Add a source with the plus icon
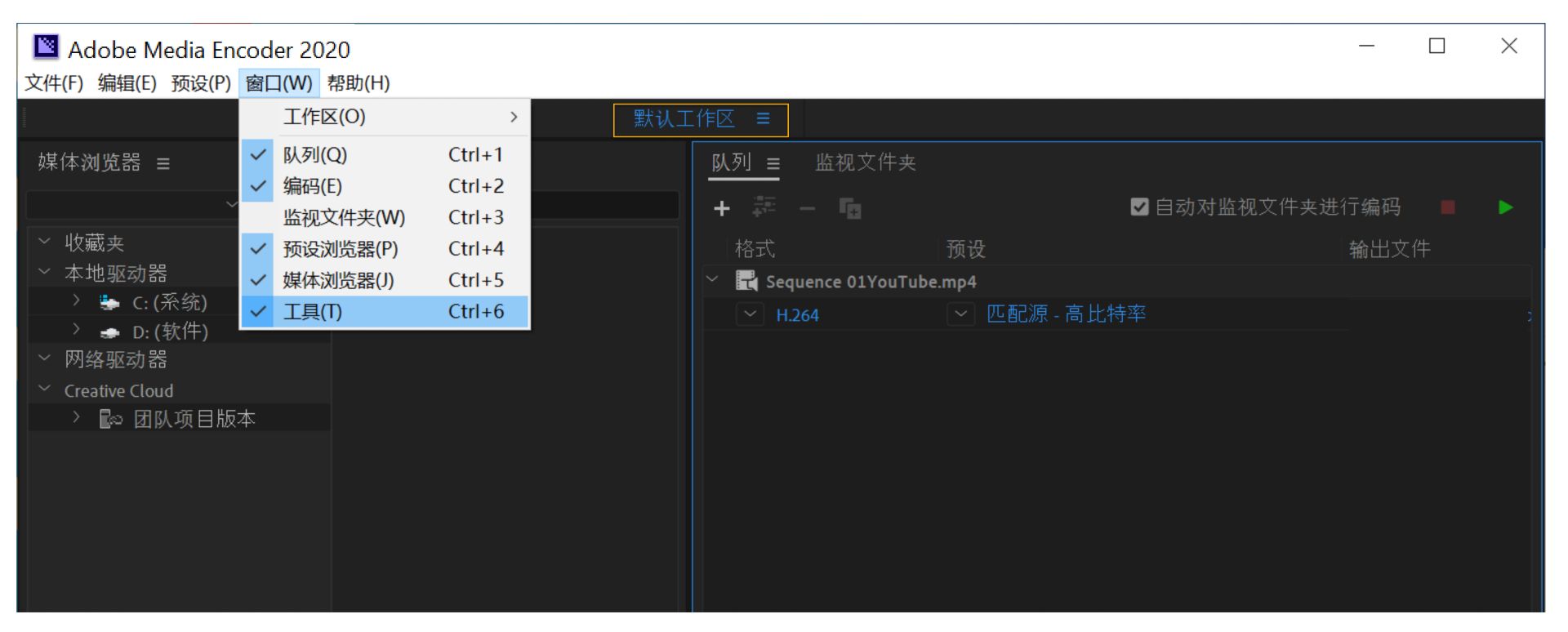 [722, 209]
